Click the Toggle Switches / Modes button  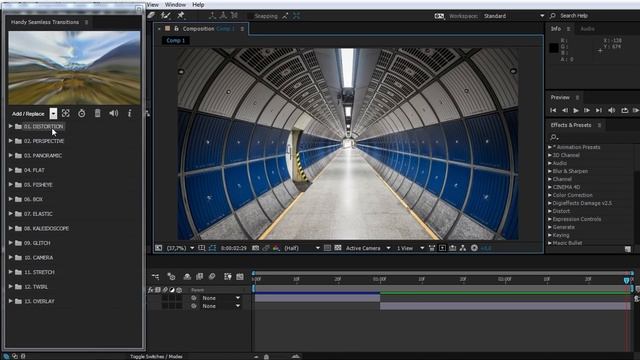pyautogui.click(x=156, y=356)
